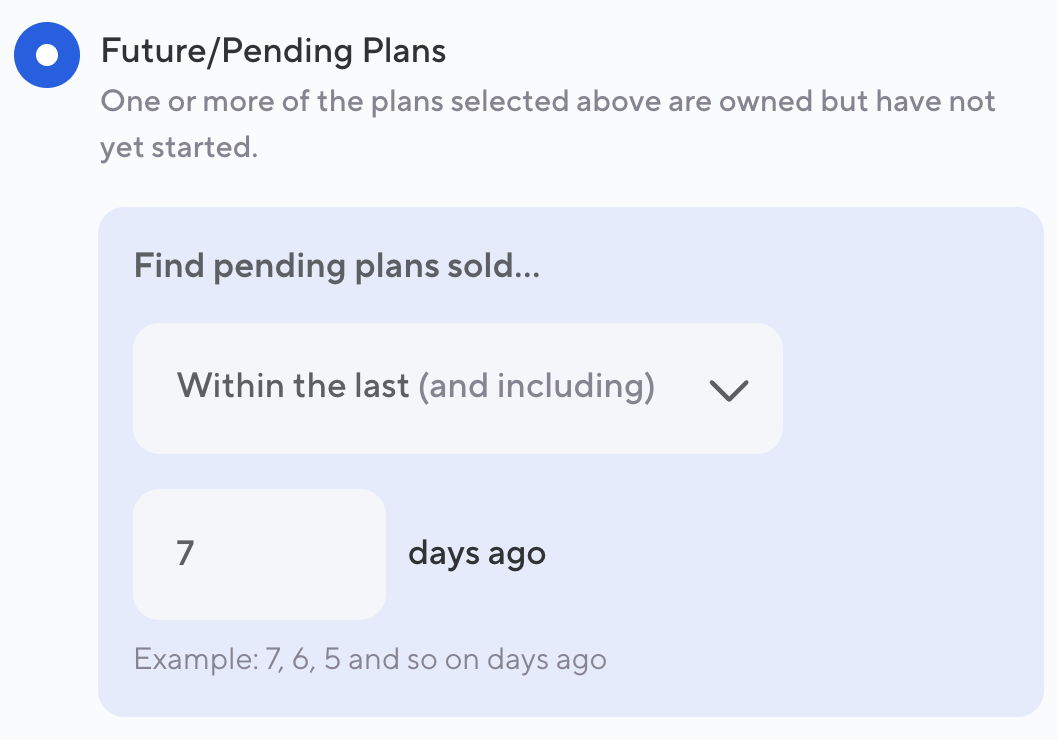This screenshot has height=740, width=1058.
Task: Click the 'days ago' label
Action: 476,553
